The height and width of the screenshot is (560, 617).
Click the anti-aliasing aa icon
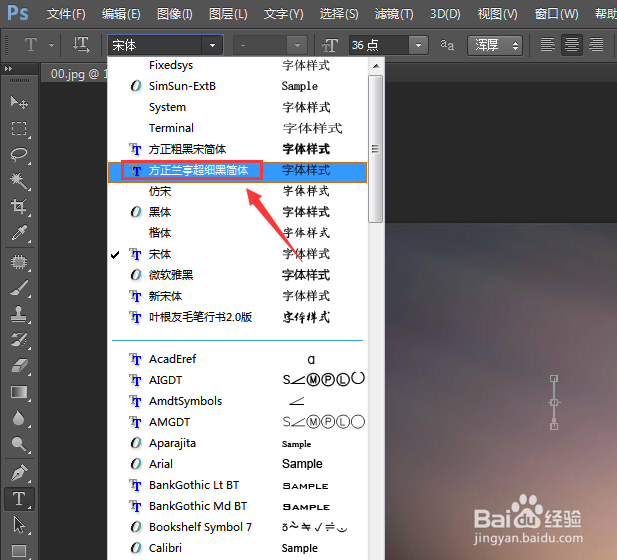[447, 44]
